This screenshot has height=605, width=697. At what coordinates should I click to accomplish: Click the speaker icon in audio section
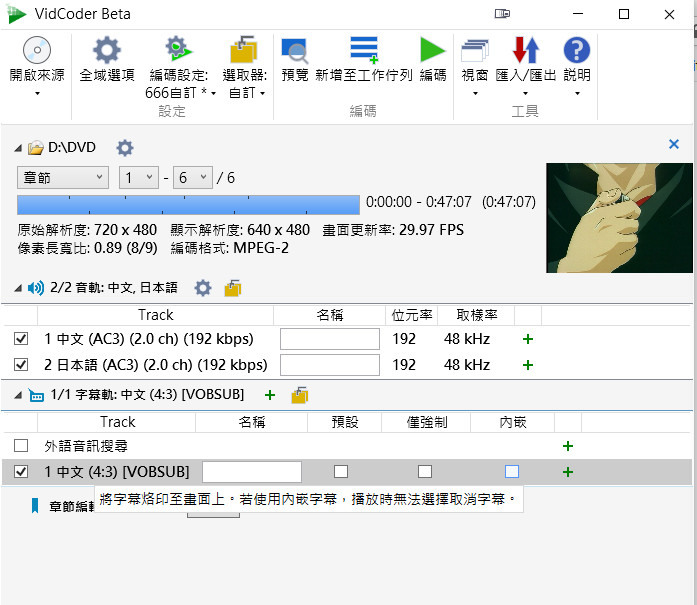[36, 288]
